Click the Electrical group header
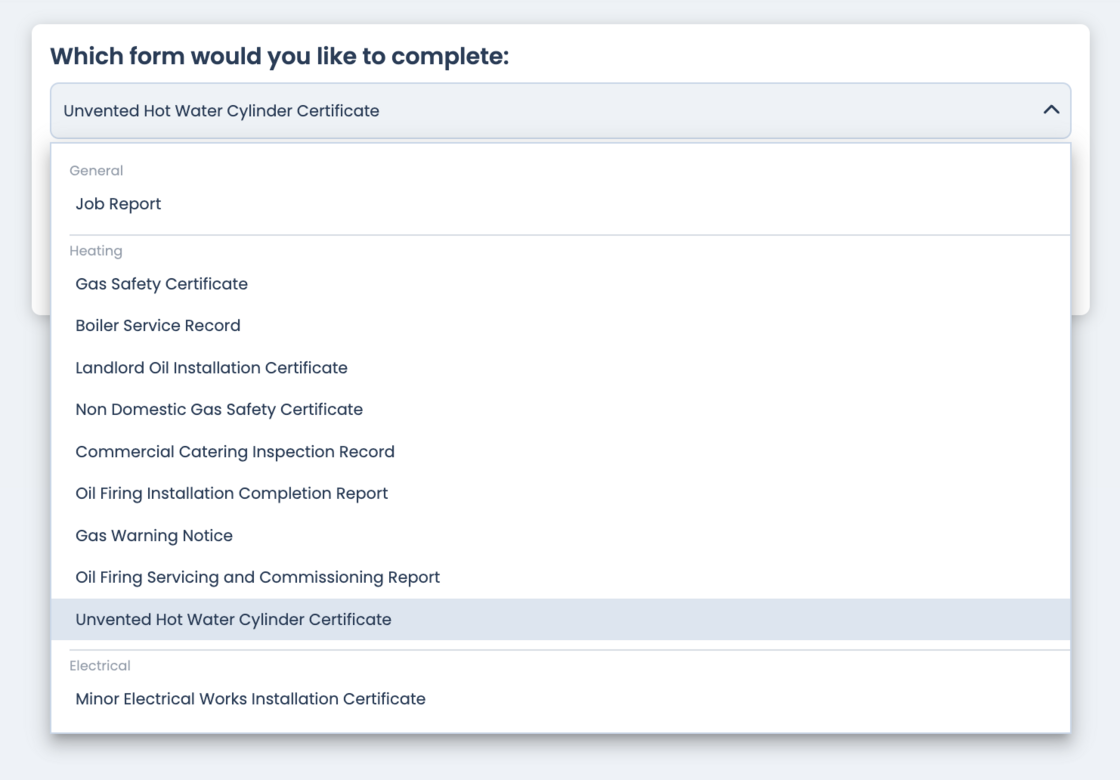The width and height of the screenshot is (1120, 780). click(100, 666)
